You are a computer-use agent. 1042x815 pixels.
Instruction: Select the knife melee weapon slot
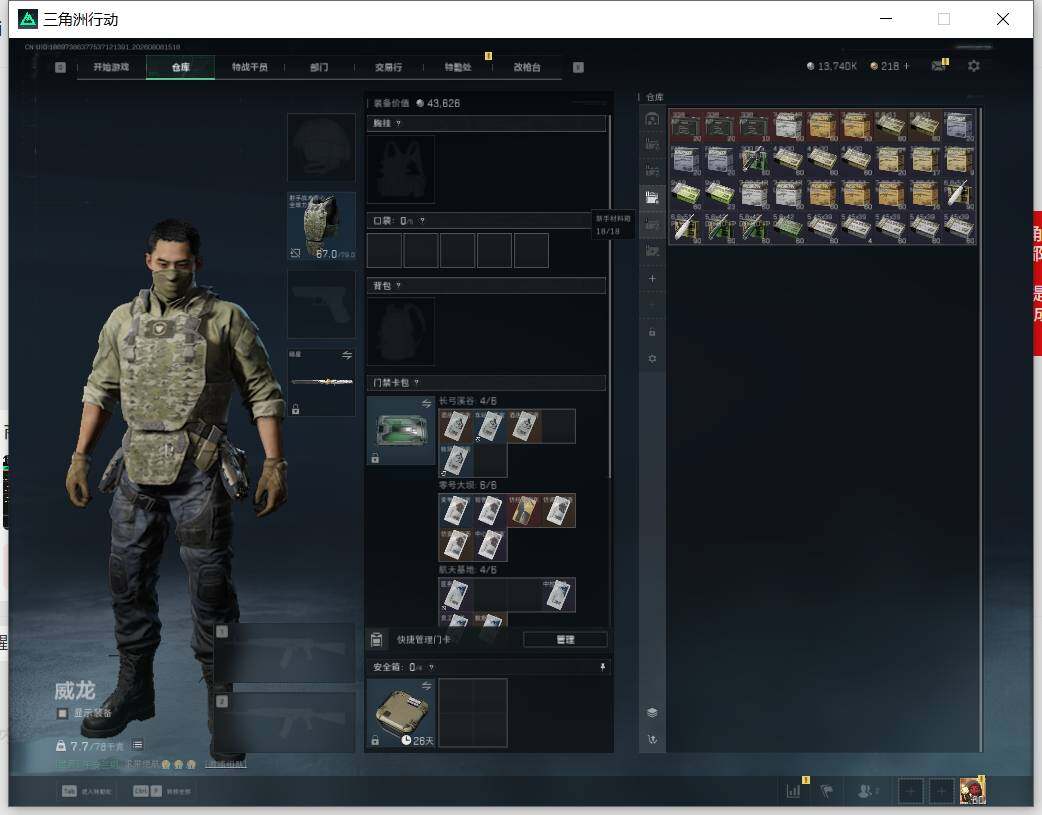321,382
